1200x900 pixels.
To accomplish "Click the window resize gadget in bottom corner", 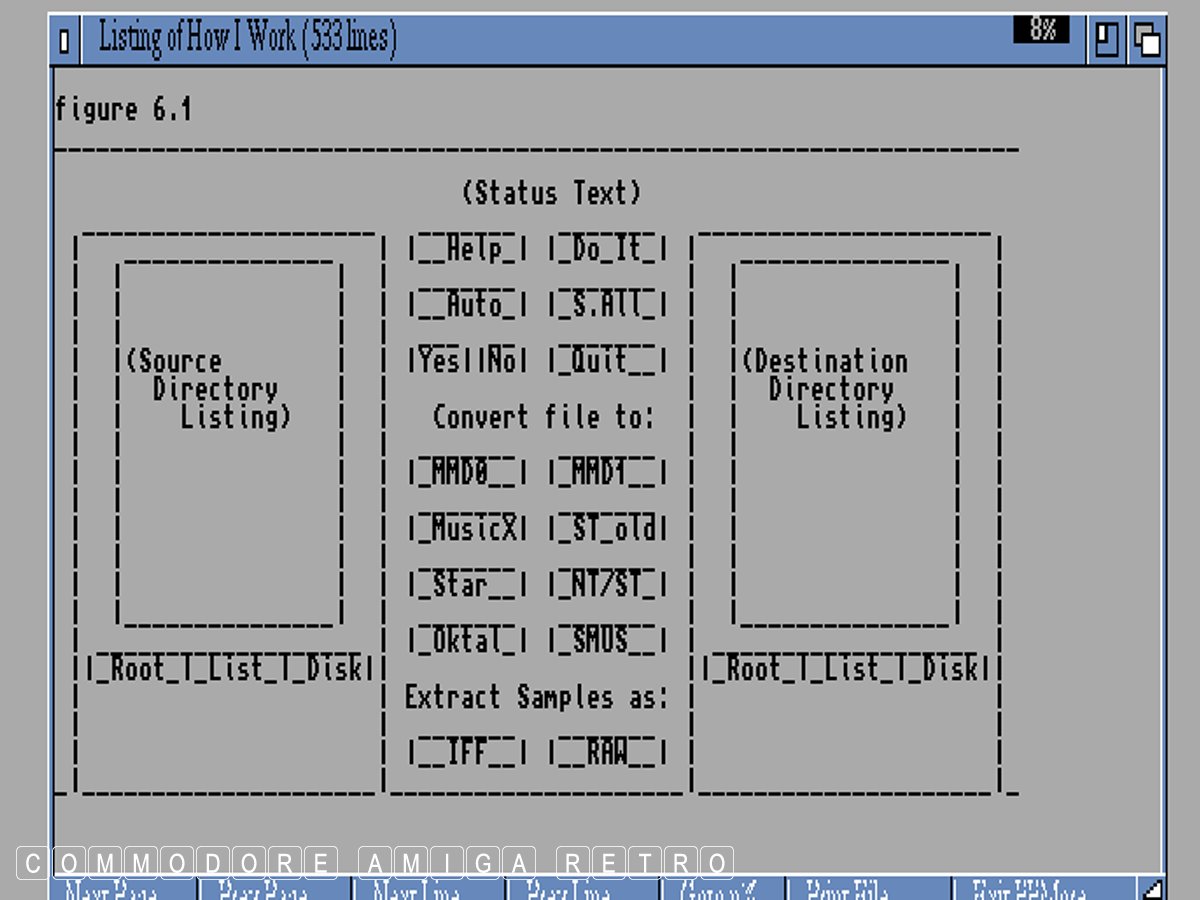I will point(1152,888).
